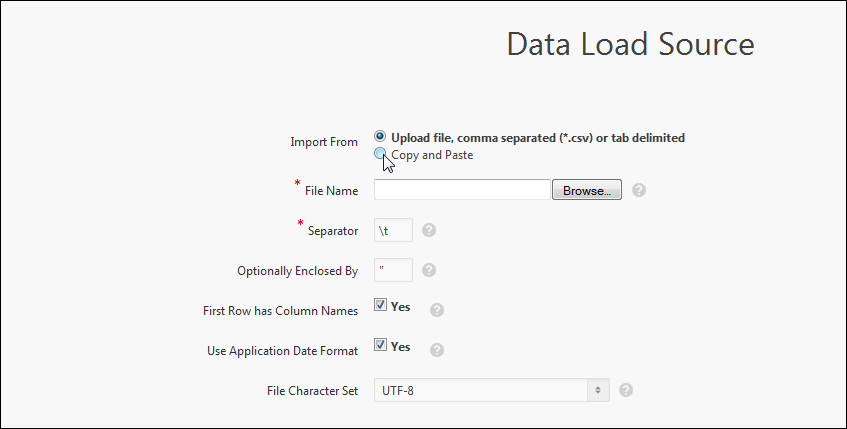Expand the File Character Set UTF-8 dropdown
The image size is (847, 429).
point(492,390)
